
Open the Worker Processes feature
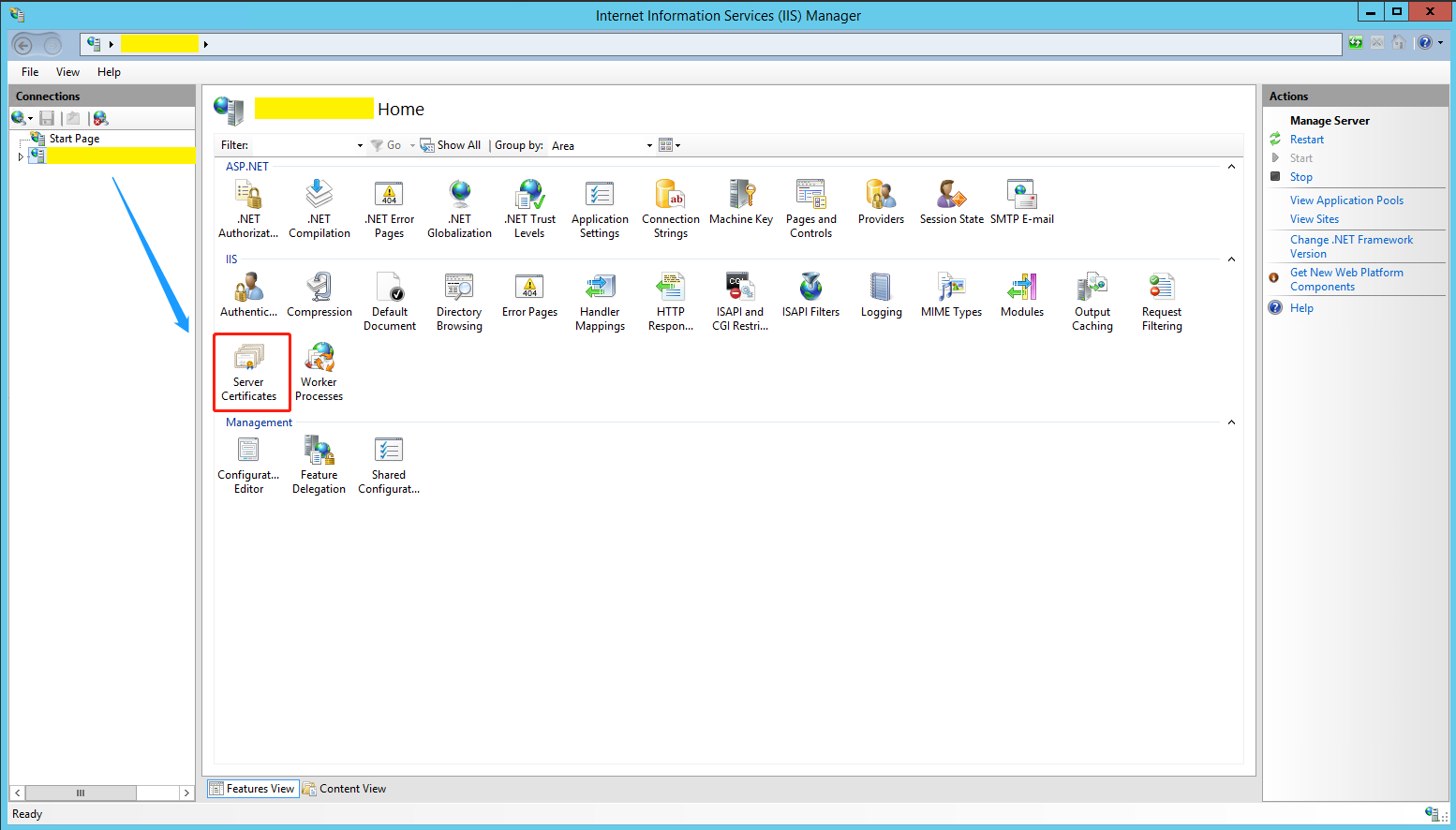[x=319, y=372]
